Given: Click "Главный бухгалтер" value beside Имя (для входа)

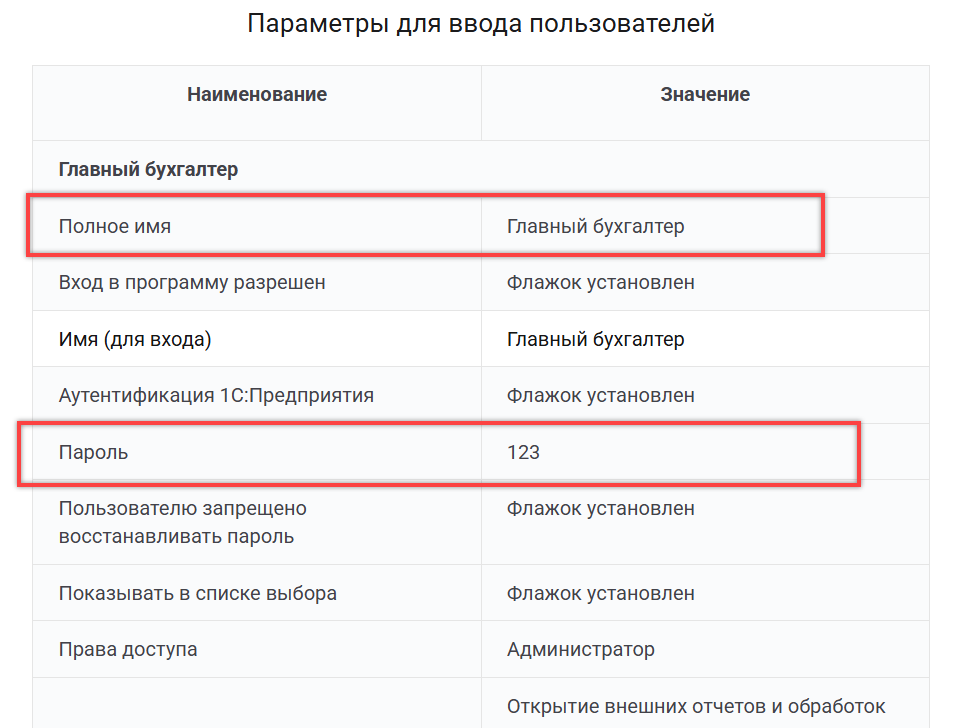Looking at the screenshot, I should click(x=596, y=339).
